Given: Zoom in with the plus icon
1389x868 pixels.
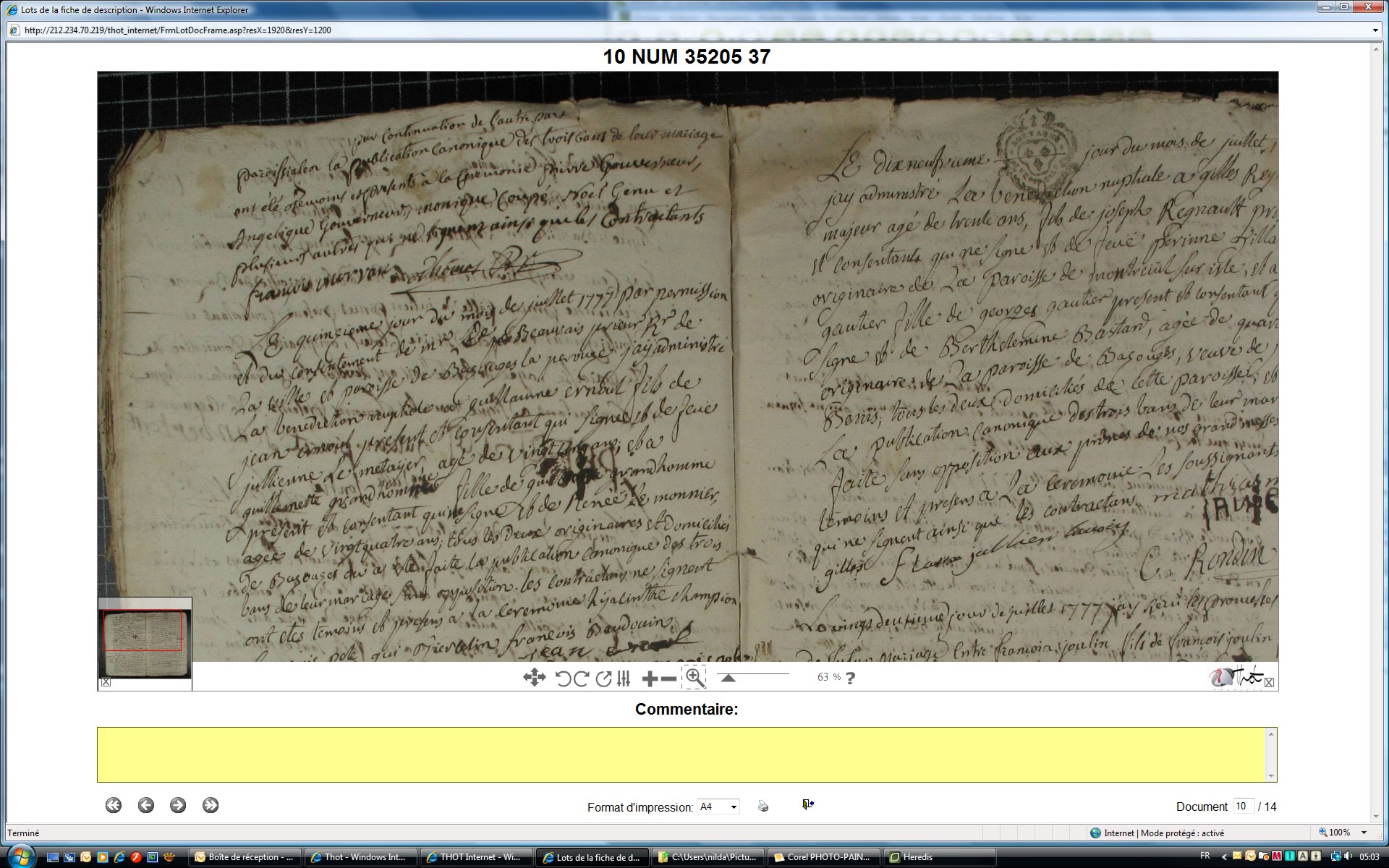Looking at the screenshot, I should 650,678.
